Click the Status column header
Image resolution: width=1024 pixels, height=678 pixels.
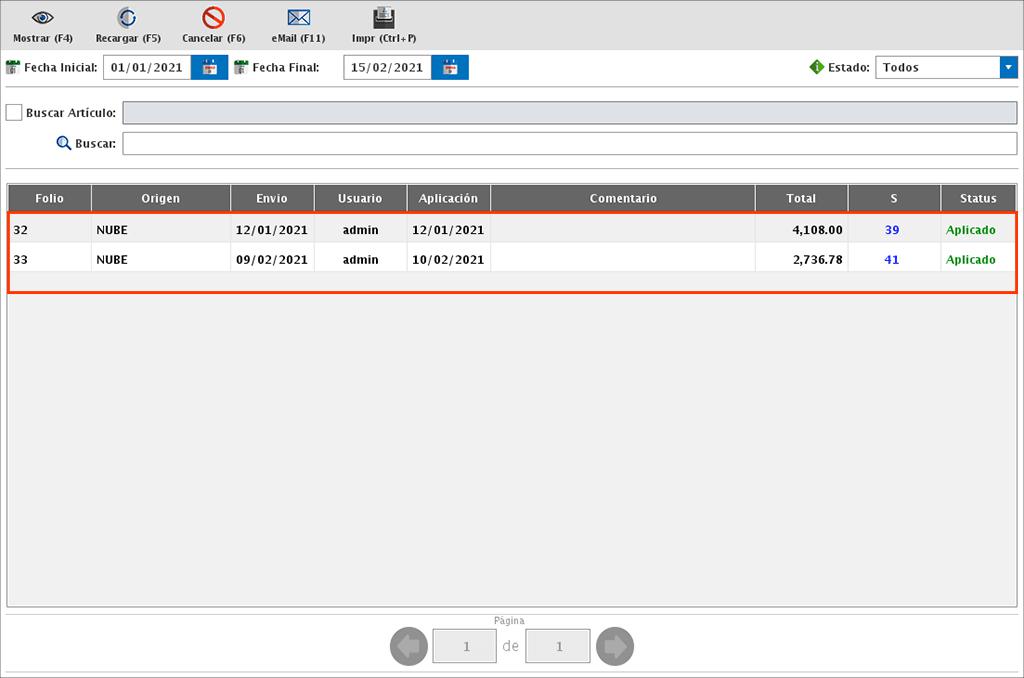pos(978,198)
